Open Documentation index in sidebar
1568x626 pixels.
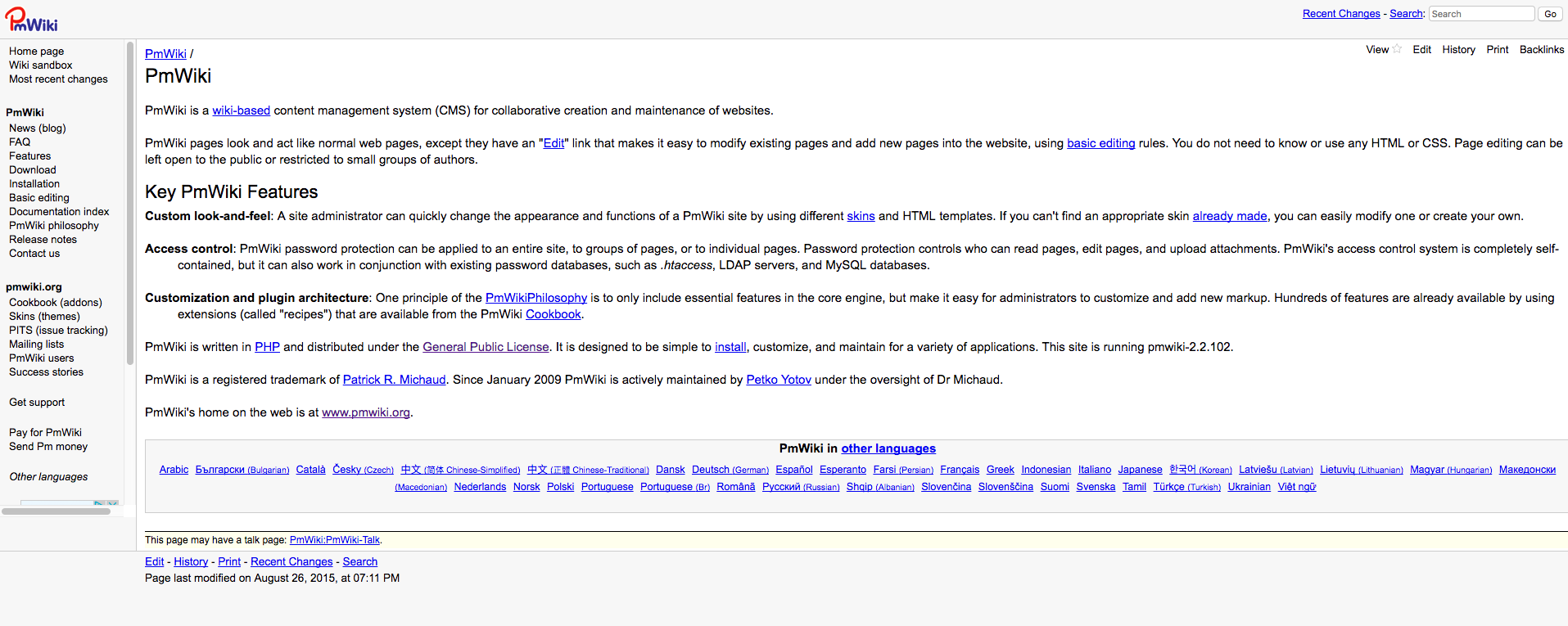59,212
